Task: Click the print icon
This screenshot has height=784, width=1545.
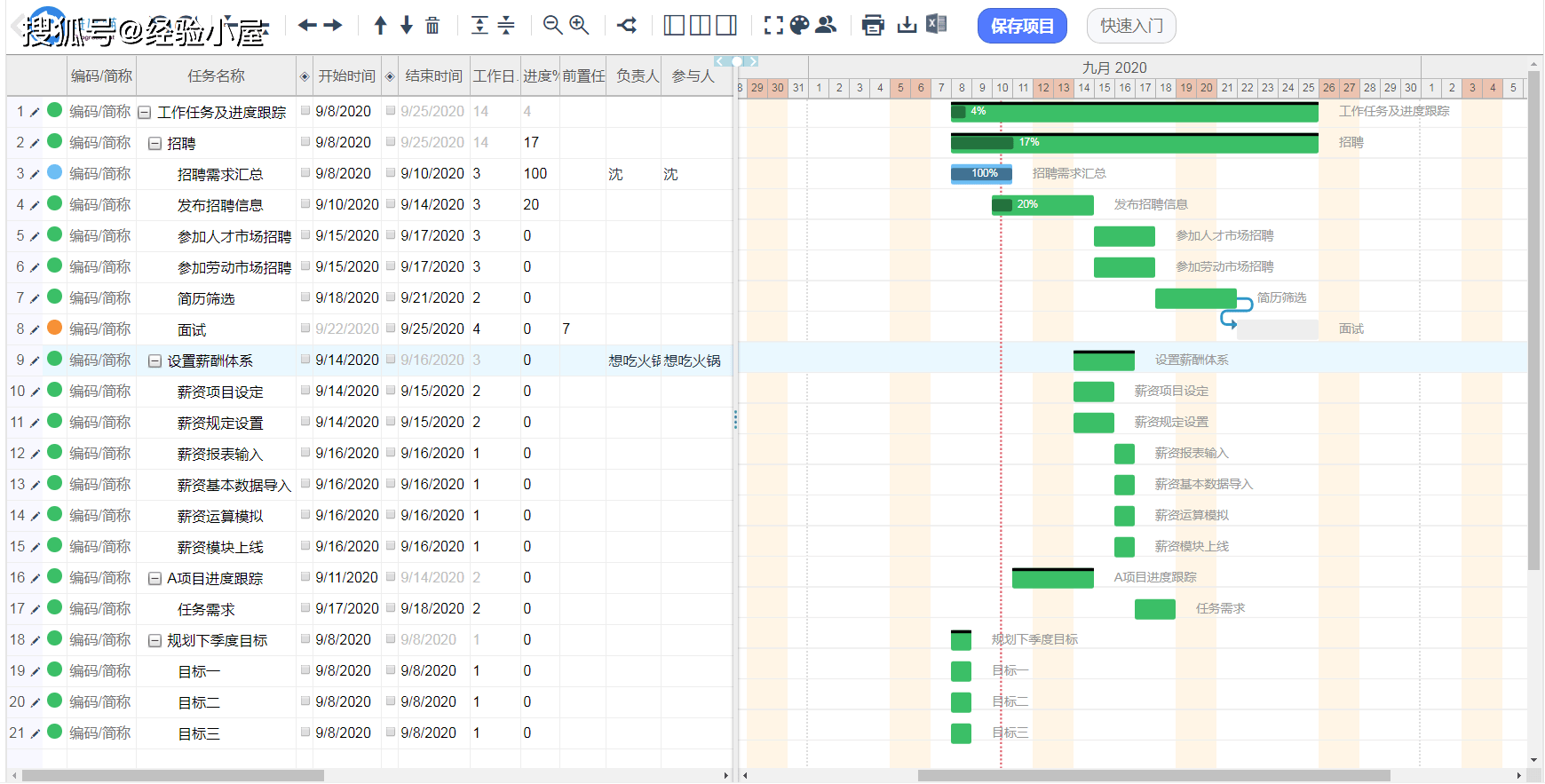Action: [873, 26]
